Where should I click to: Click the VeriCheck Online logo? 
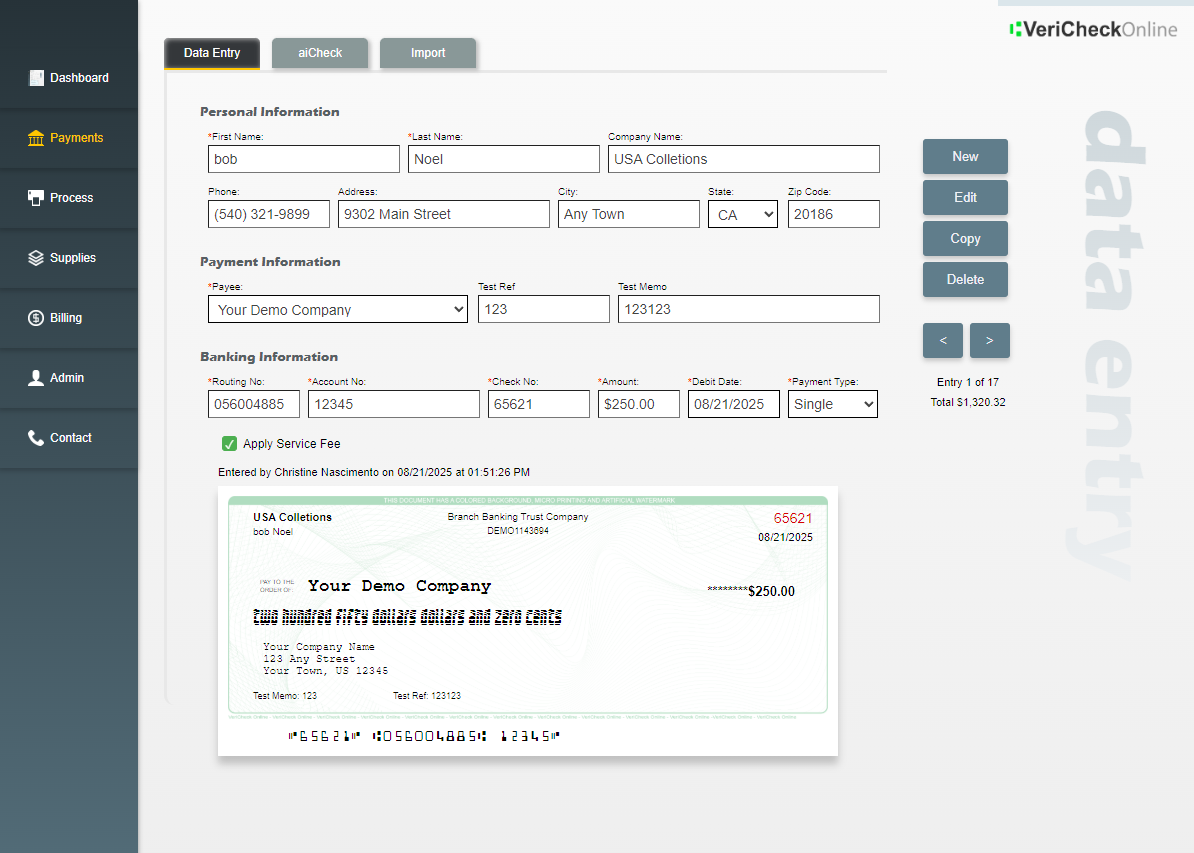click(1093, 29)
